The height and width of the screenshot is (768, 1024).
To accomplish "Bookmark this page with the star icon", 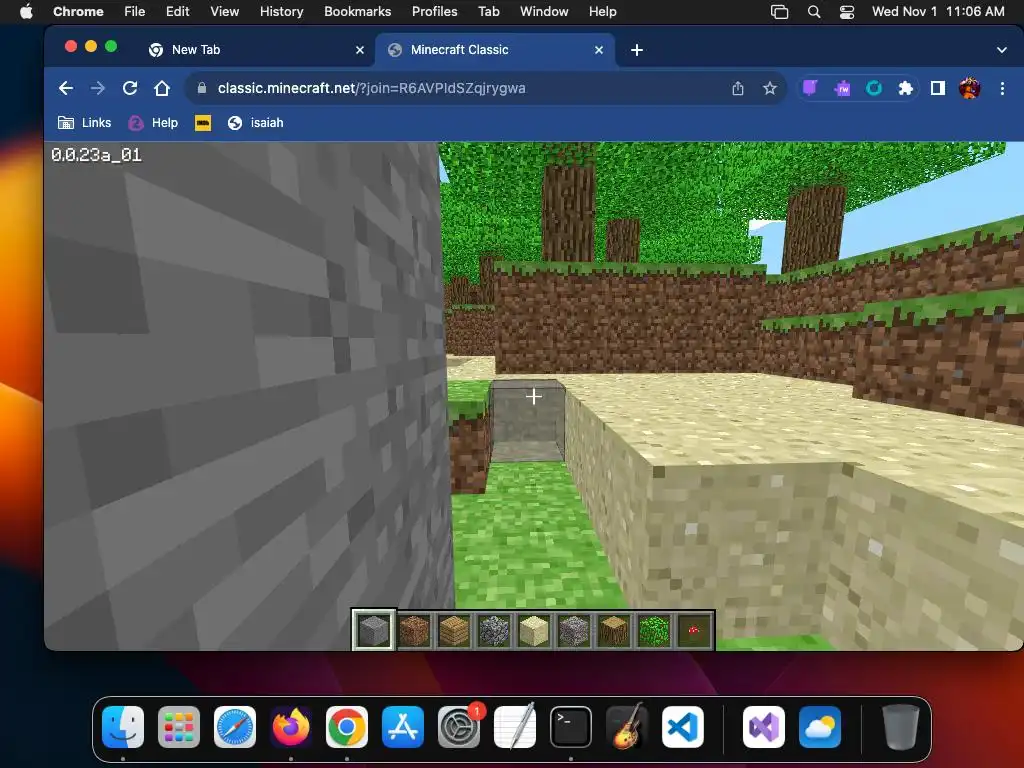I will (770, 88).
